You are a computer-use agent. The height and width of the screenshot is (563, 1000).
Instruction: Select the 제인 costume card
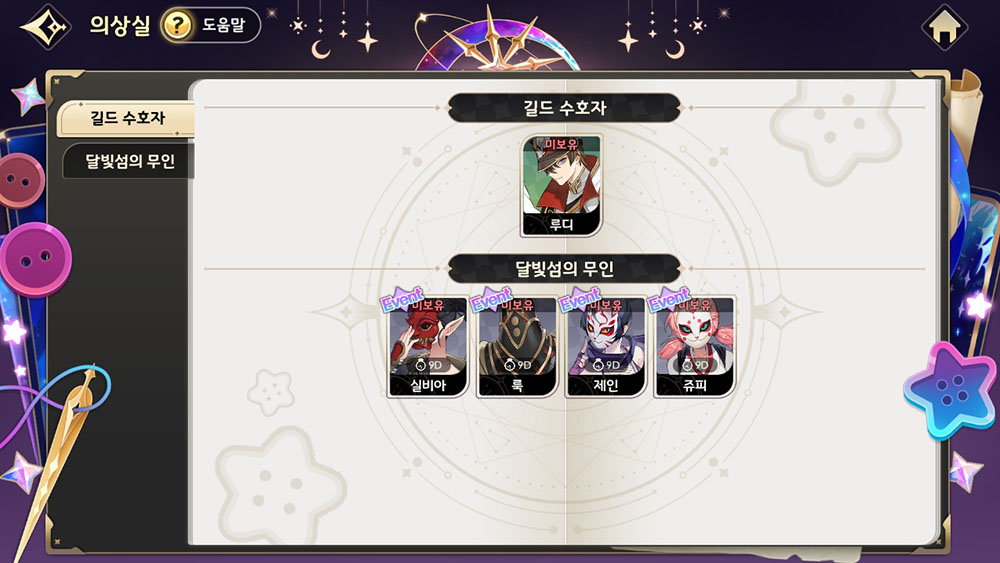pos(606,347)
